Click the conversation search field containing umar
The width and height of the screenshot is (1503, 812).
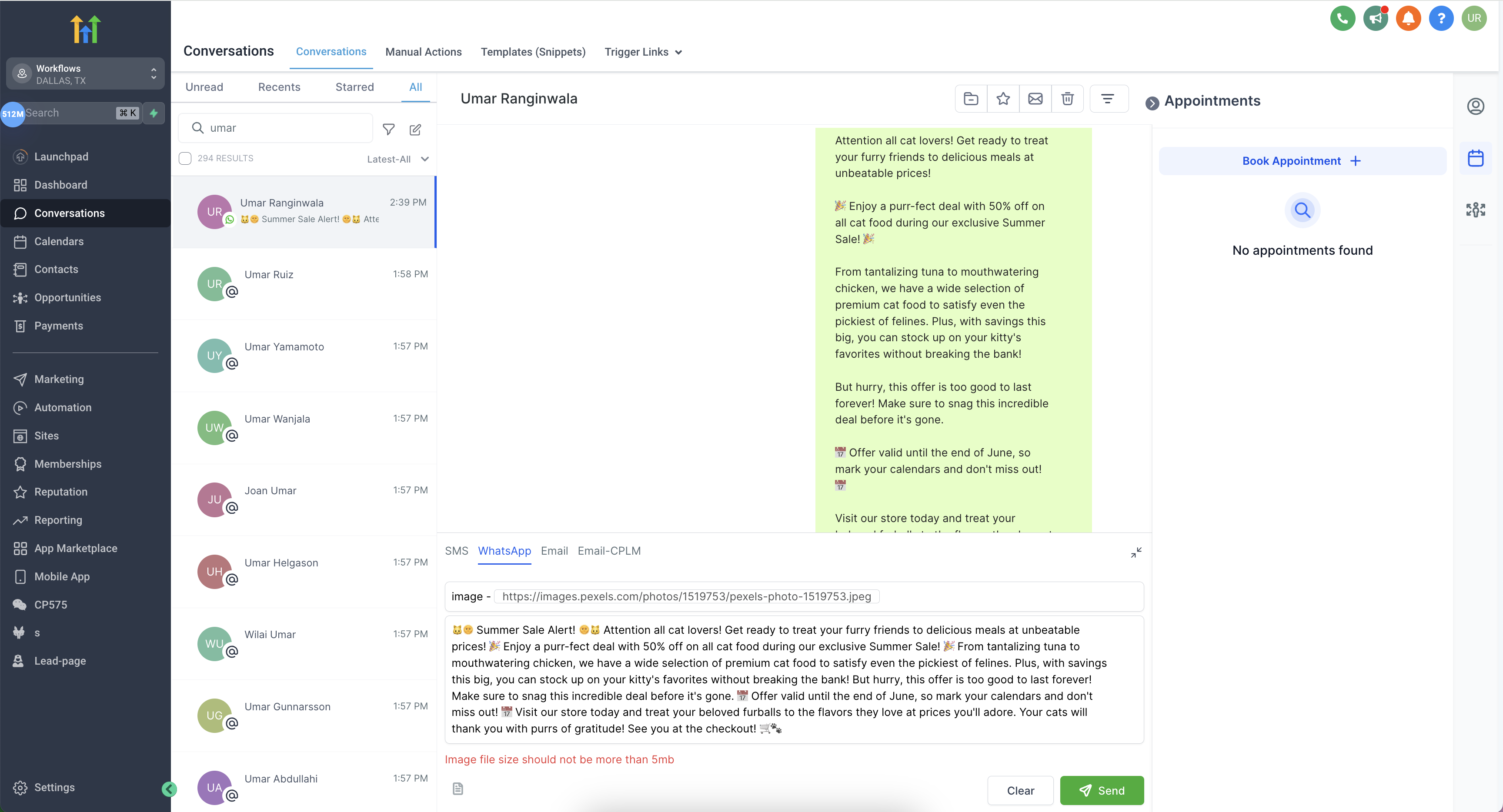[275, 128]
